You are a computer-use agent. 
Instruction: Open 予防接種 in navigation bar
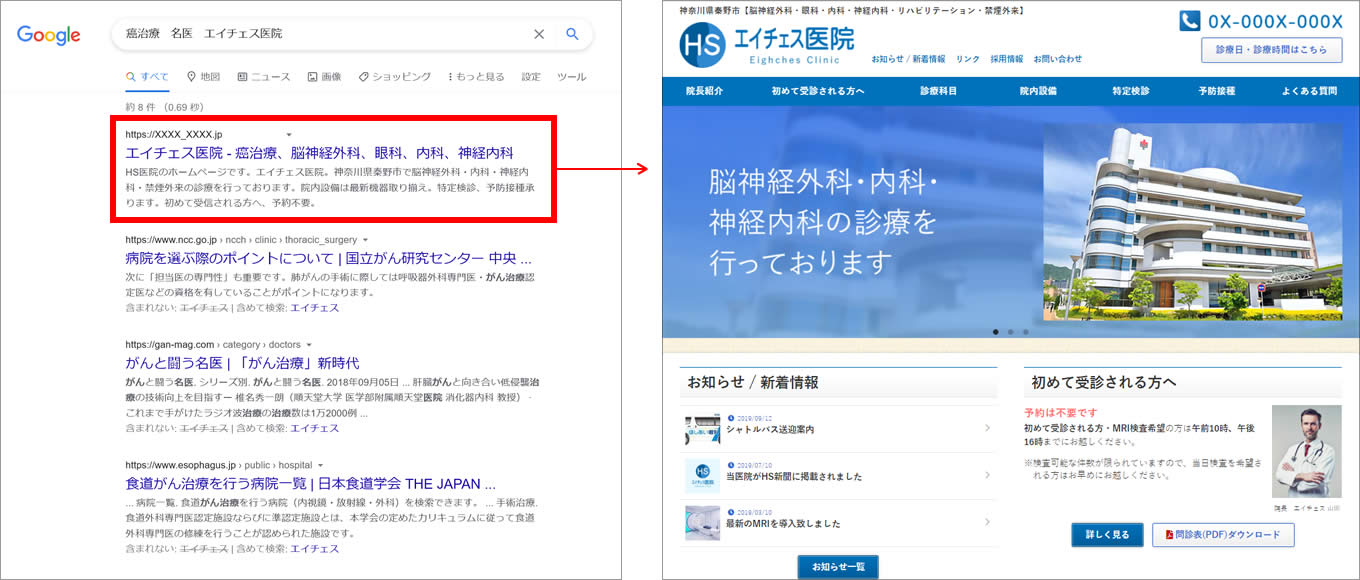(1216, 91)
